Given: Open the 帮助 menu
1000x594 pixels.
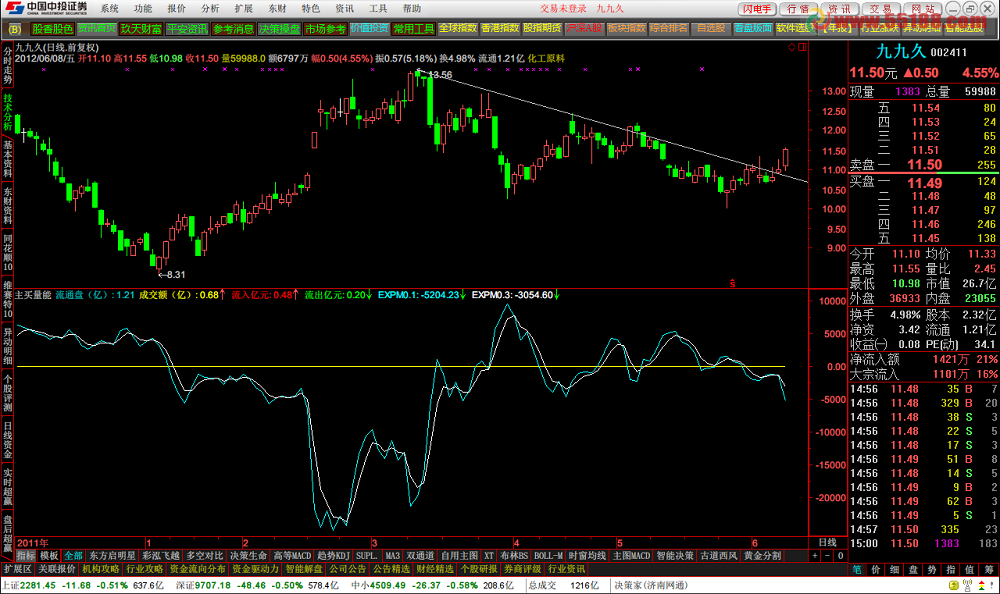Looking at the screenshot, I should 412,8.
